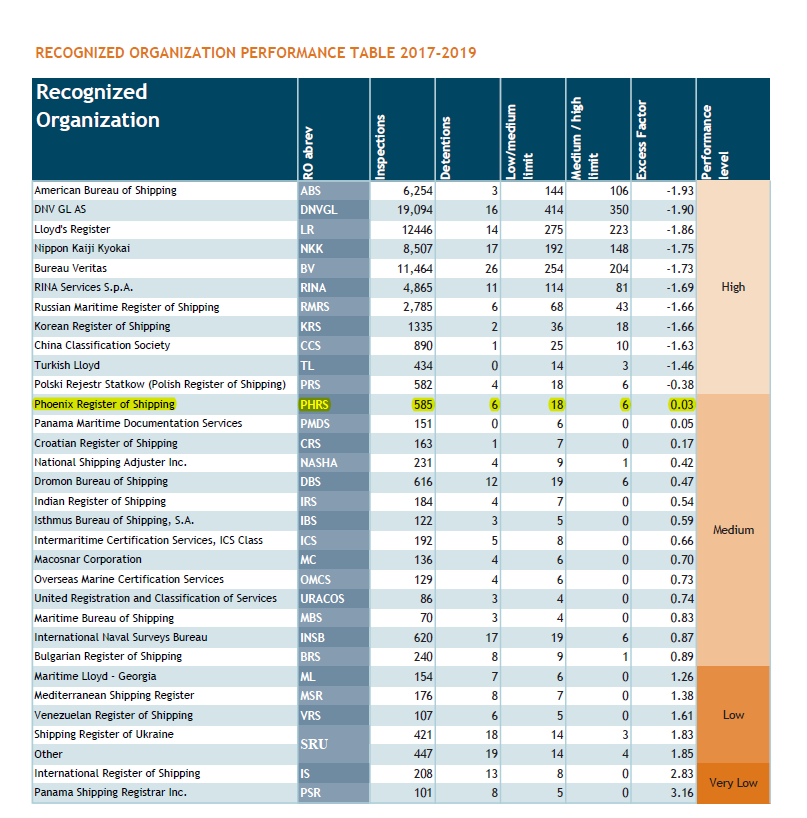Select the "High" performance level cell
807x818 pixels.
733,287
